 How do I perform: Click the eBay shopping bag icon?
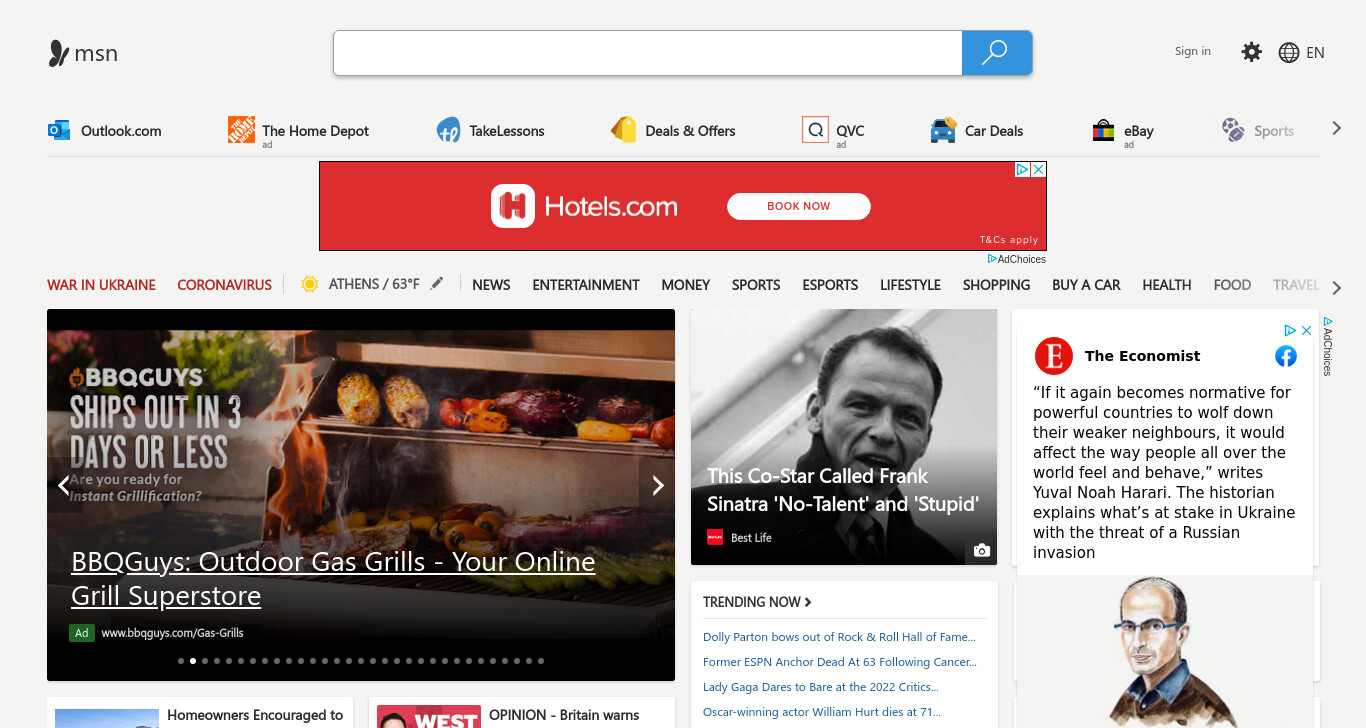(x=1103, y=130)
